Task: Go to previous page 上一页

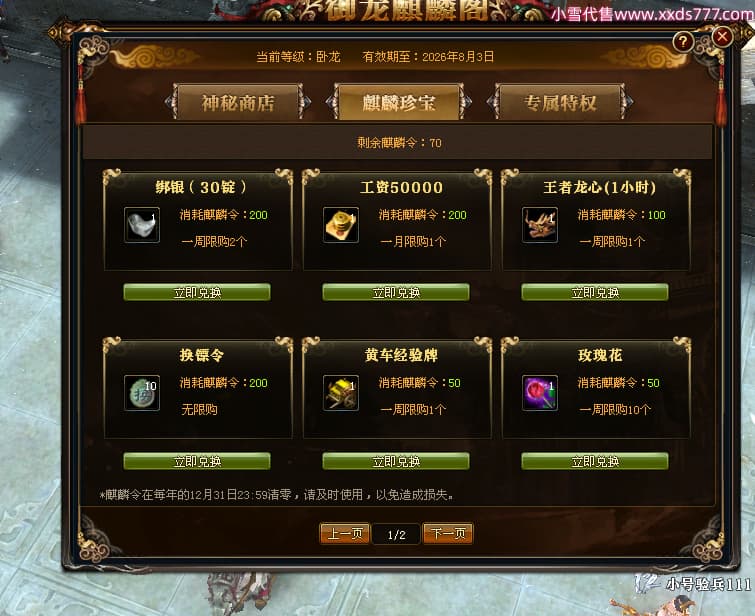Action: point(345,534)
